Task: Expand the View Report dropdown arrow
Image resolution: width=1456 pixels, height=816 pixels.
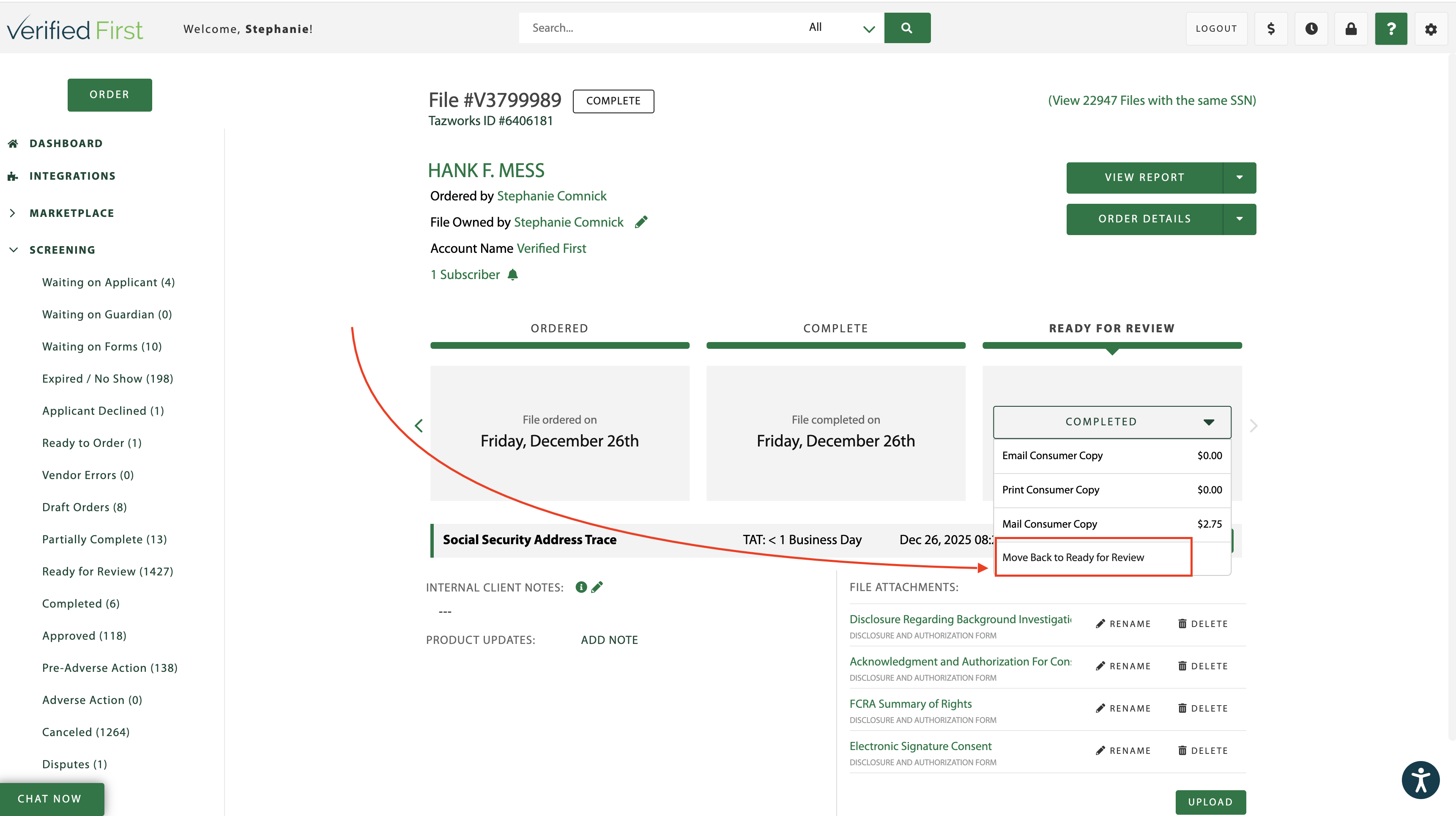Action: click(1240, 178)
